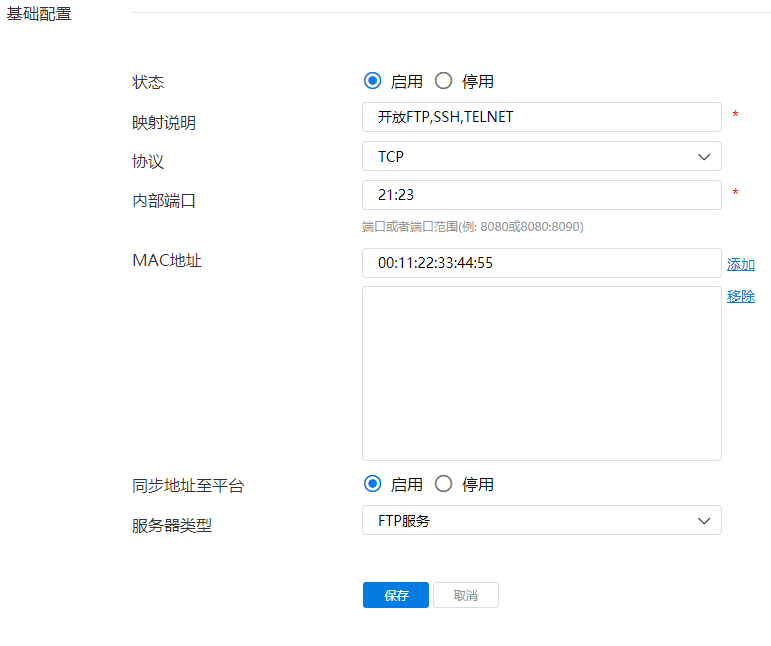The image size is (771, 646).
Task: Focus the 内部端口 field containing 21:23
Action: [x=540, y=195]
